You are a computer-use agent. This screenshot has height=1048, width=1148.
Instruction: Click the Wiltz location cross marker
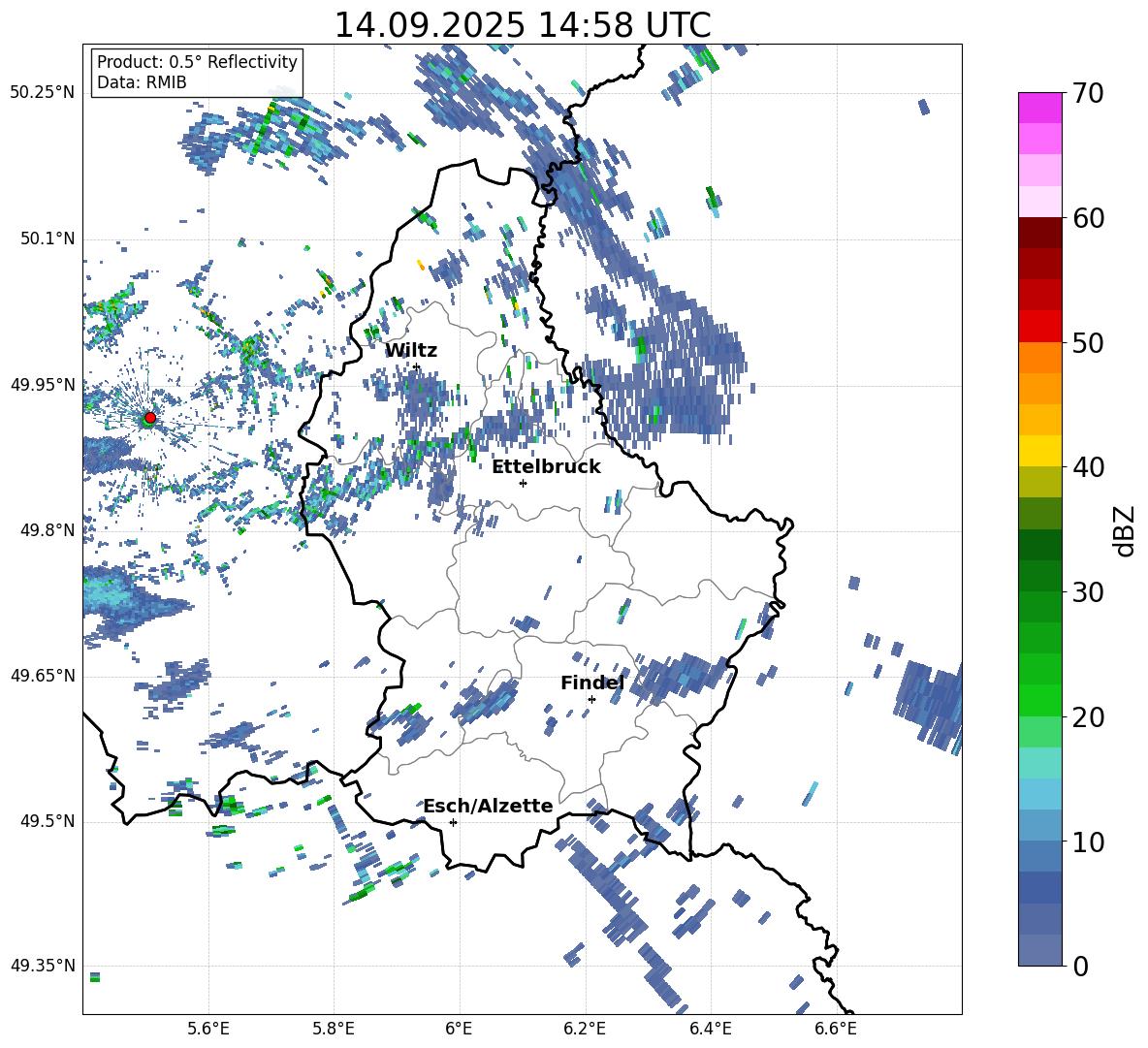(x=416, y=366)
